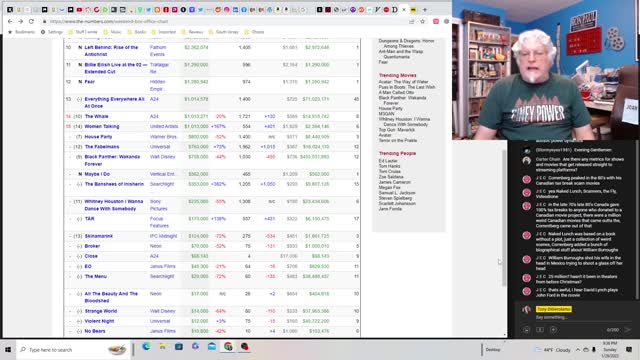This screenshot has width=640, height=360.
Task: Open the Skinamarink movie link
Action: 99,236
